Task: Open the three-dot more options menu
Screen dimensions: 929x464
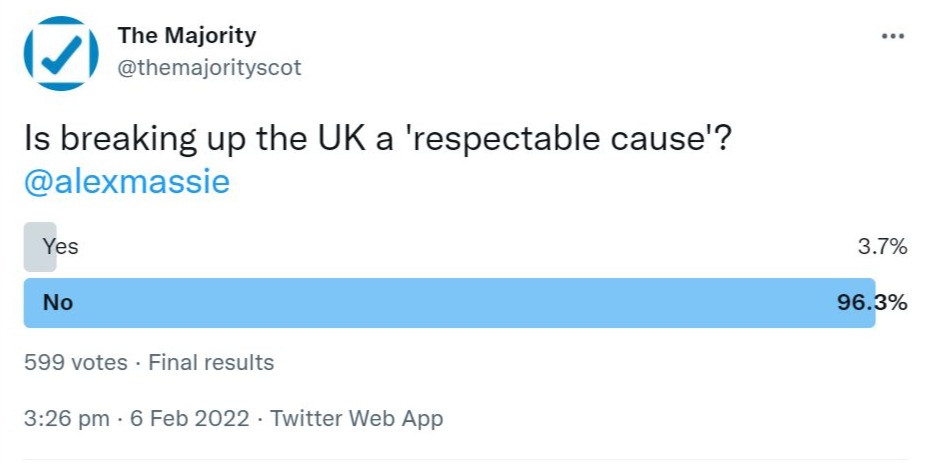Action: 892,36
